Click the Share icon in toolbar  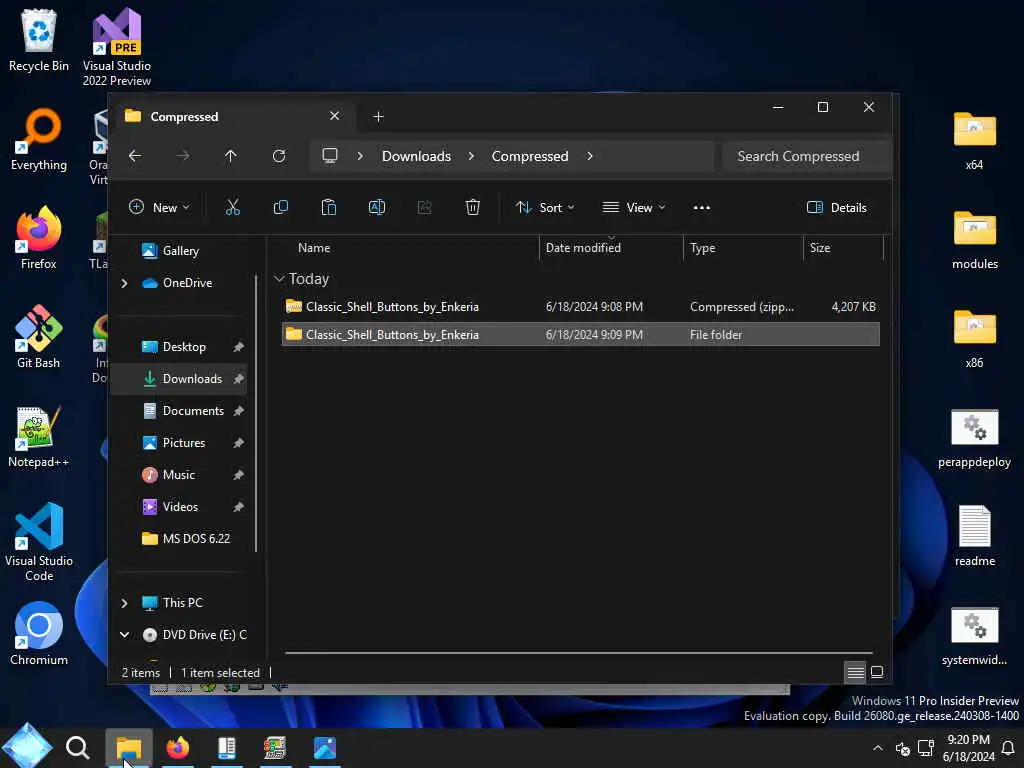pos(424,208)
